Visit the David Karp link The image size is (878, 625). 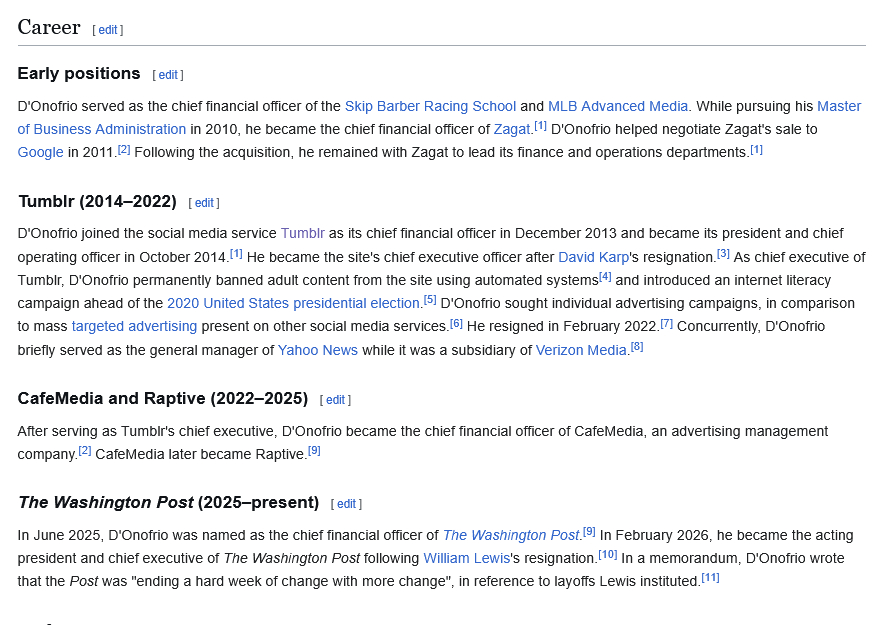[x=593, y=257]
